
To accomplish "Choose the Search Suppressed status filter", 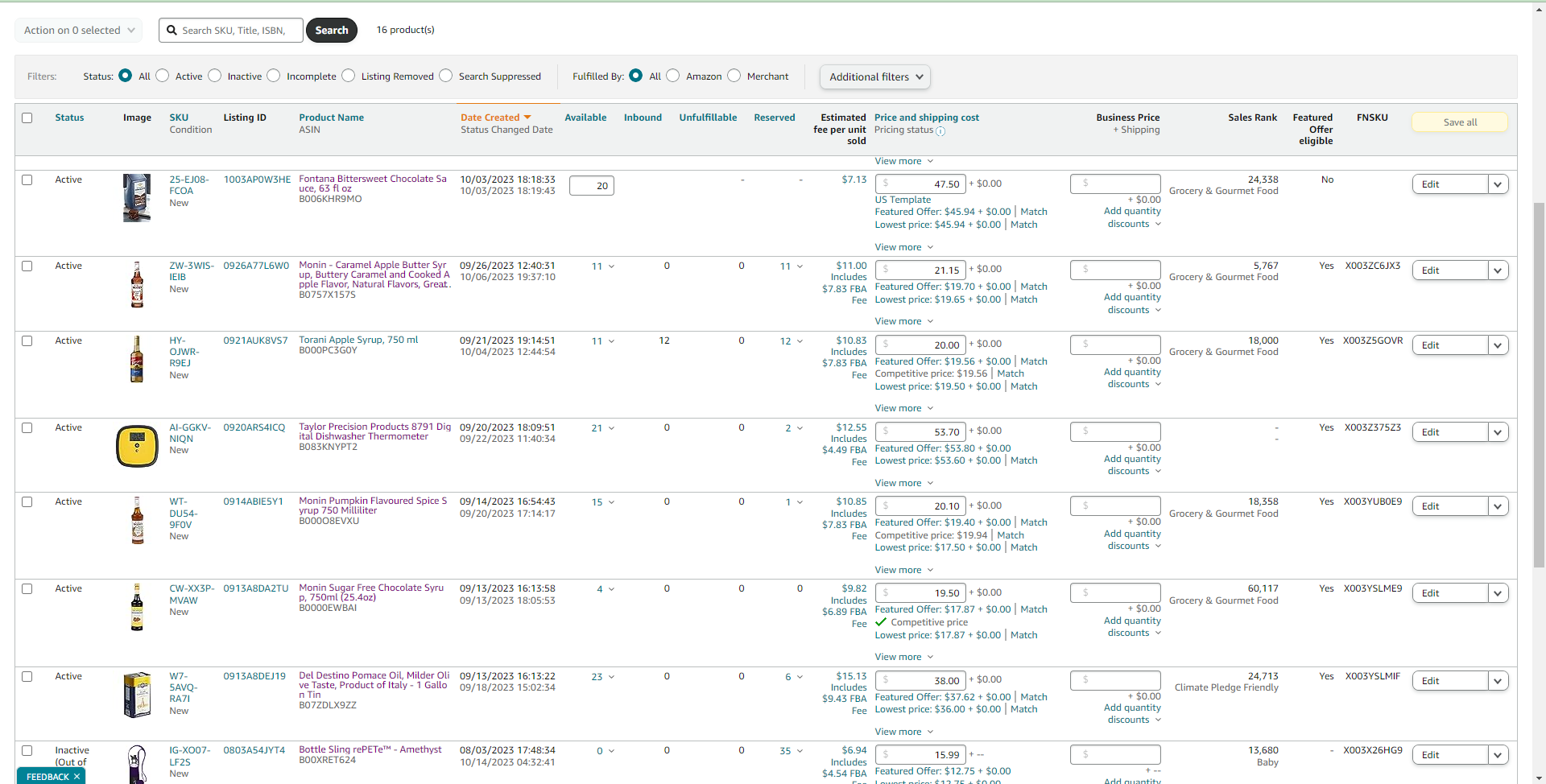I will (446, 76).
